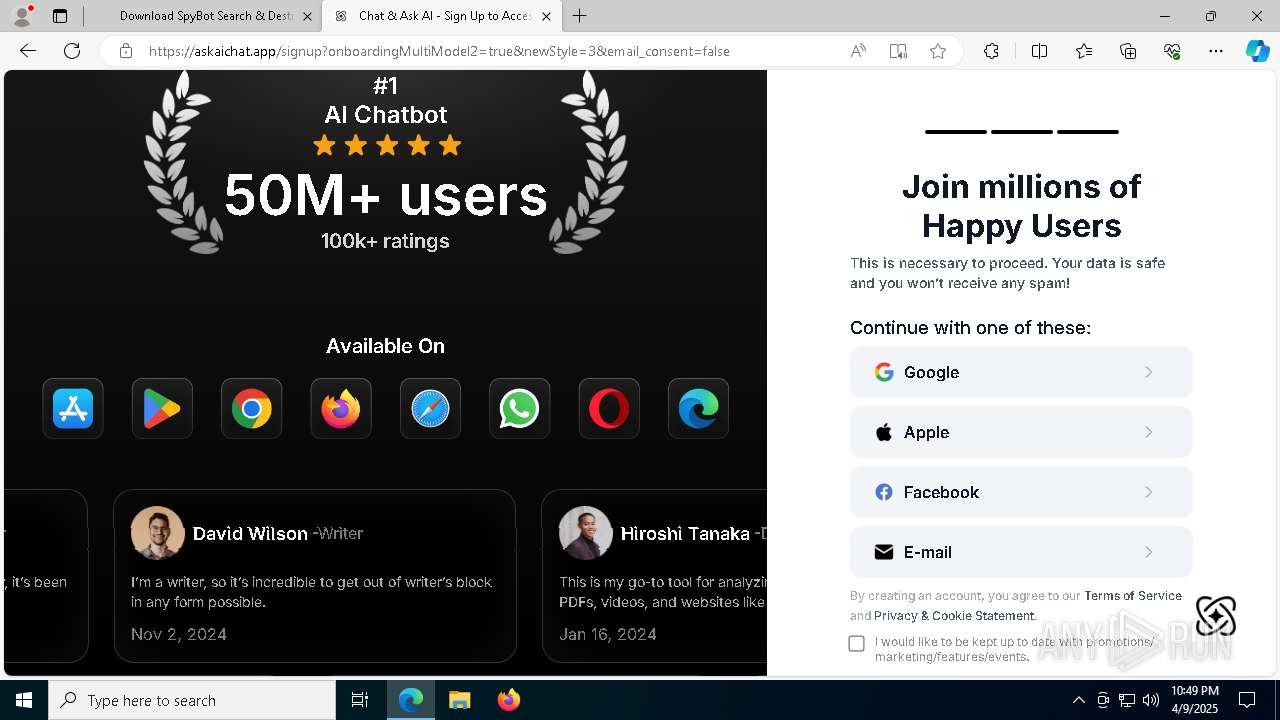Click the chevron on the E-mail row
Viewport: 1280px width, 720px height.
point(1149,552)
